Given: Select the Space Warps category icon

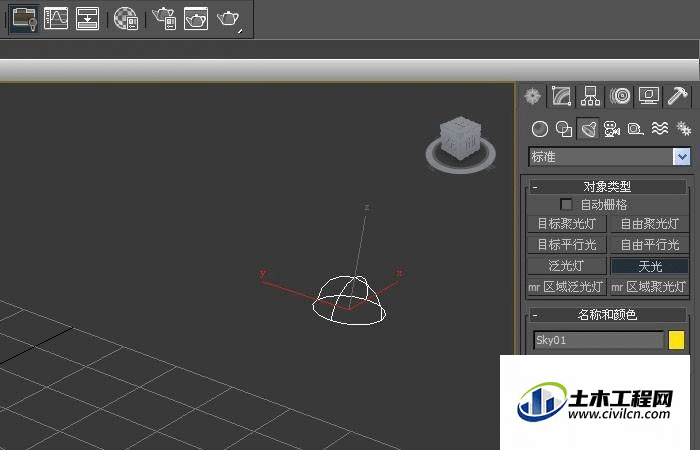Looking at the screenshot, I should (x=660, y=129).
